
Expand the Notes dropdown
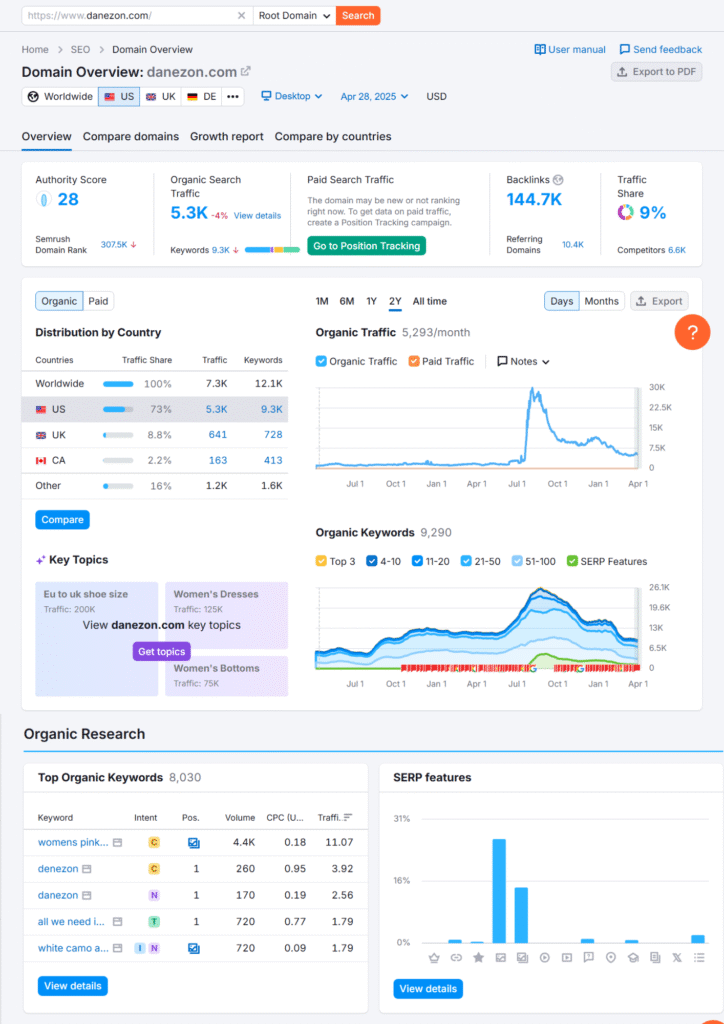(x=524, y=361)
